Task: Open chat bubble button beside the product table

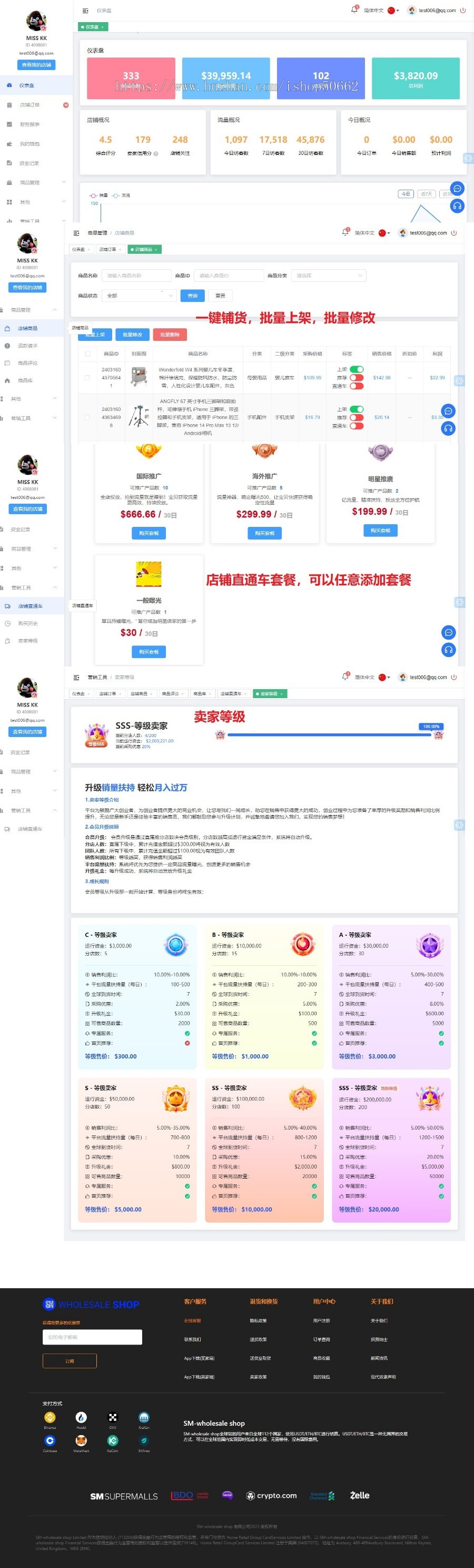Action: point(448,411)
